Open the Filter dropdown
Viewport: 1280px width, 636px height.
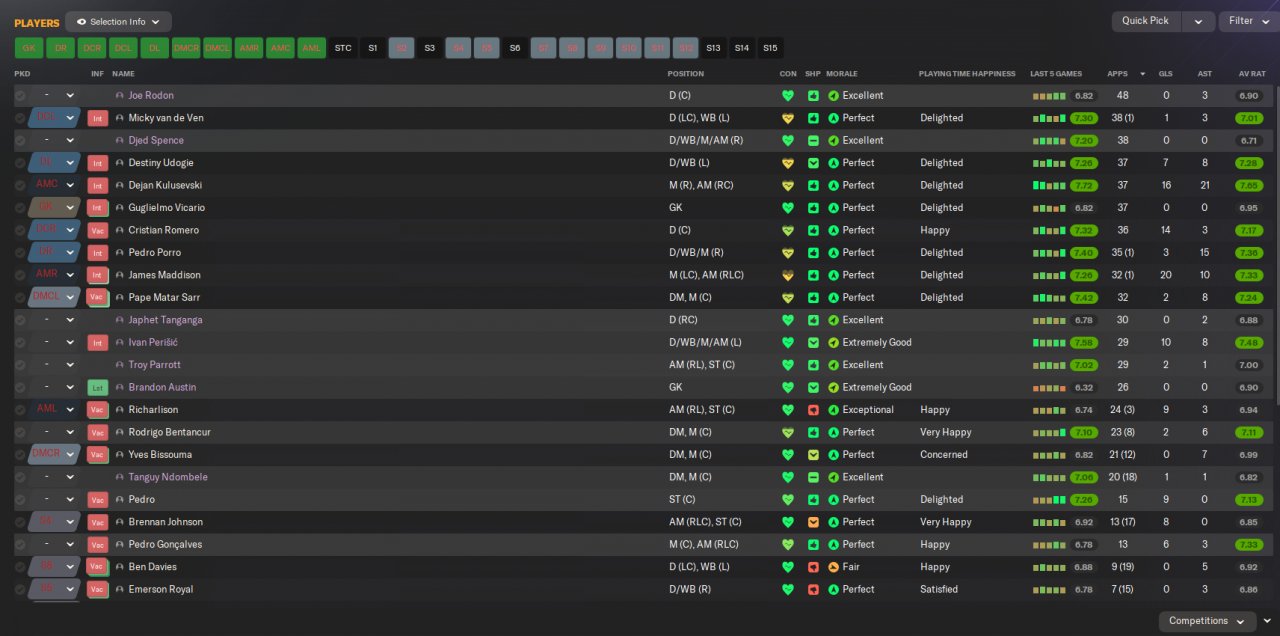pos(1248,21)
